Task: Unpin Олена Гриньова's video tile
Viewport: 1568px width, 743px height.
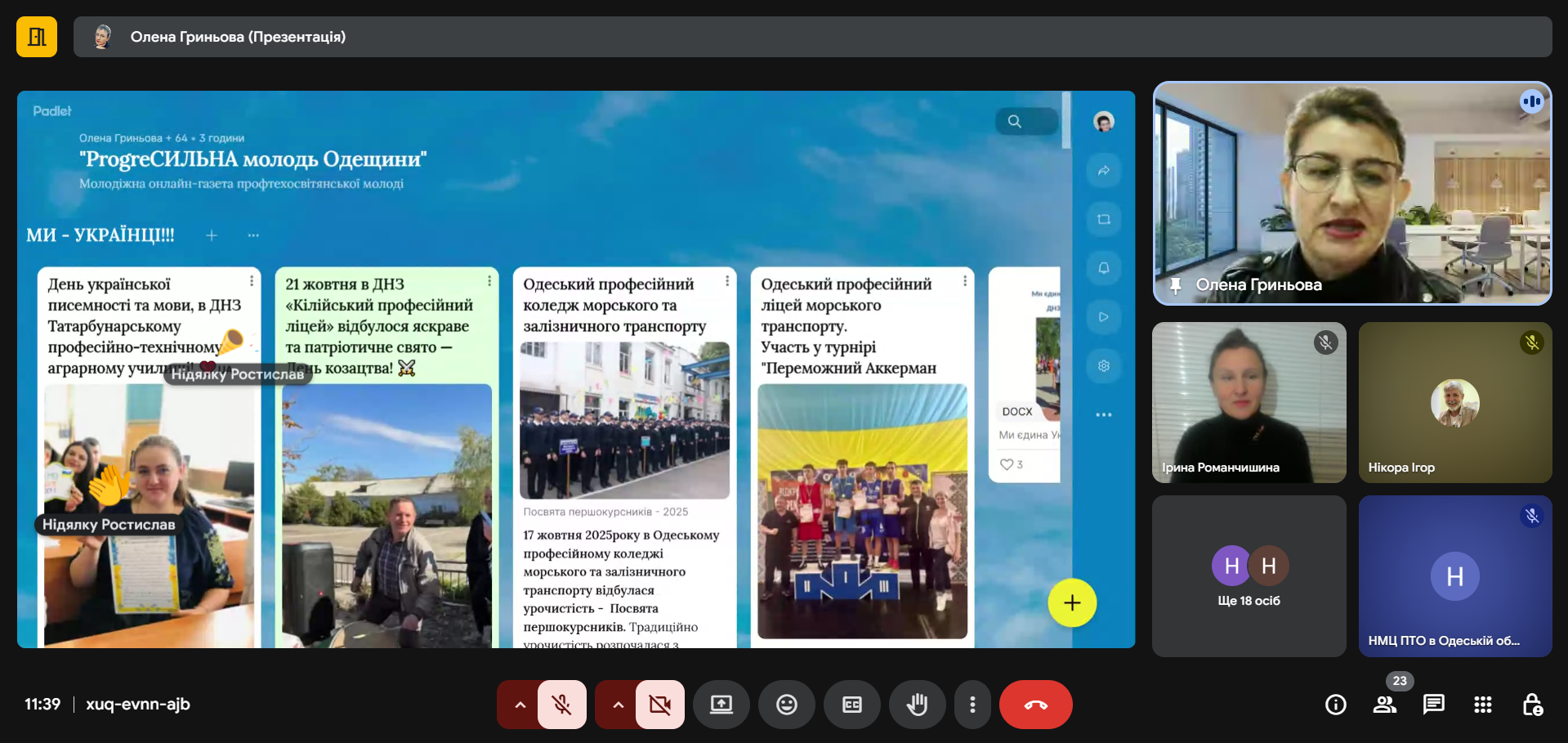Action: (1175, 285)
